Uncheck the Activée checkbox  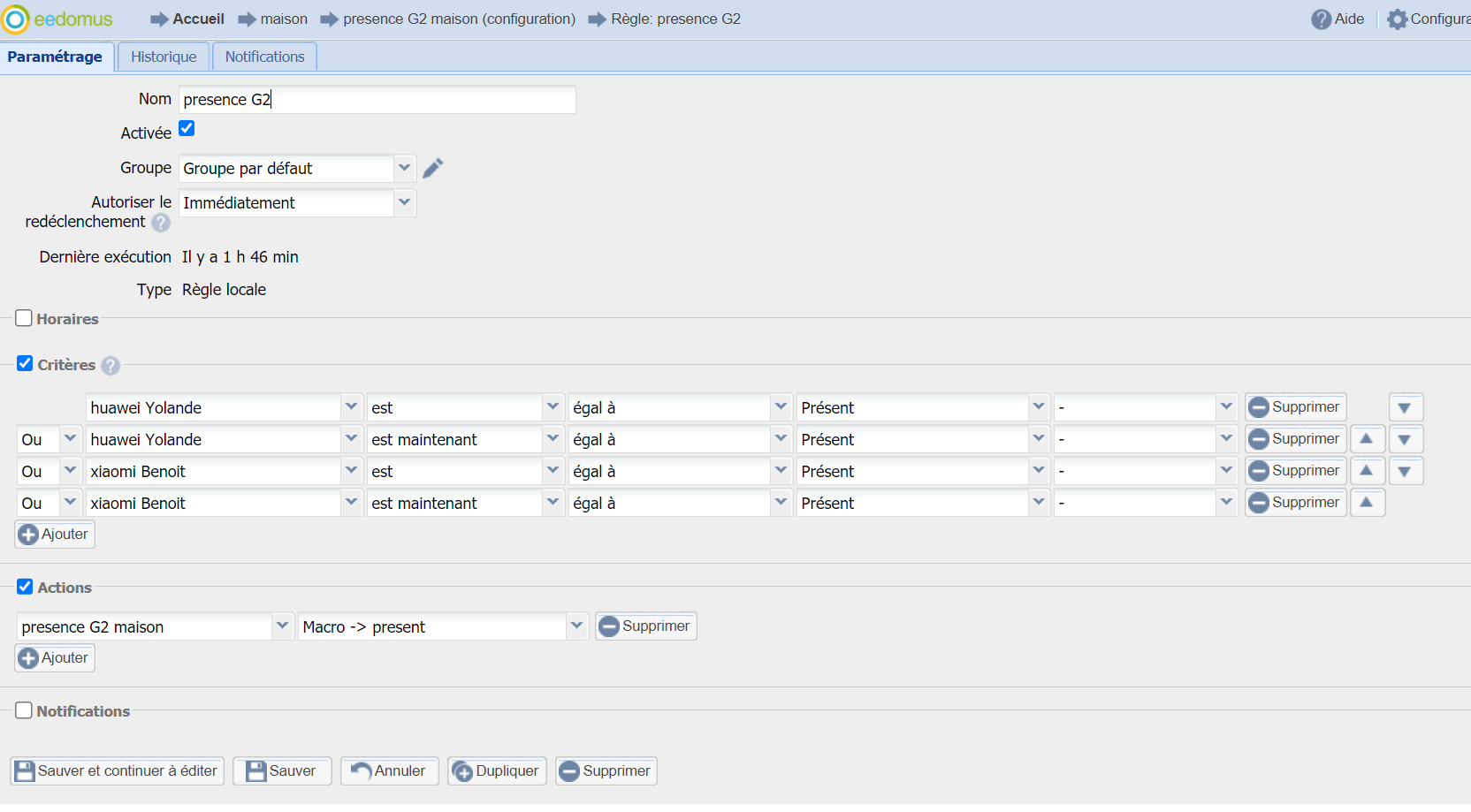coord(187,129)
